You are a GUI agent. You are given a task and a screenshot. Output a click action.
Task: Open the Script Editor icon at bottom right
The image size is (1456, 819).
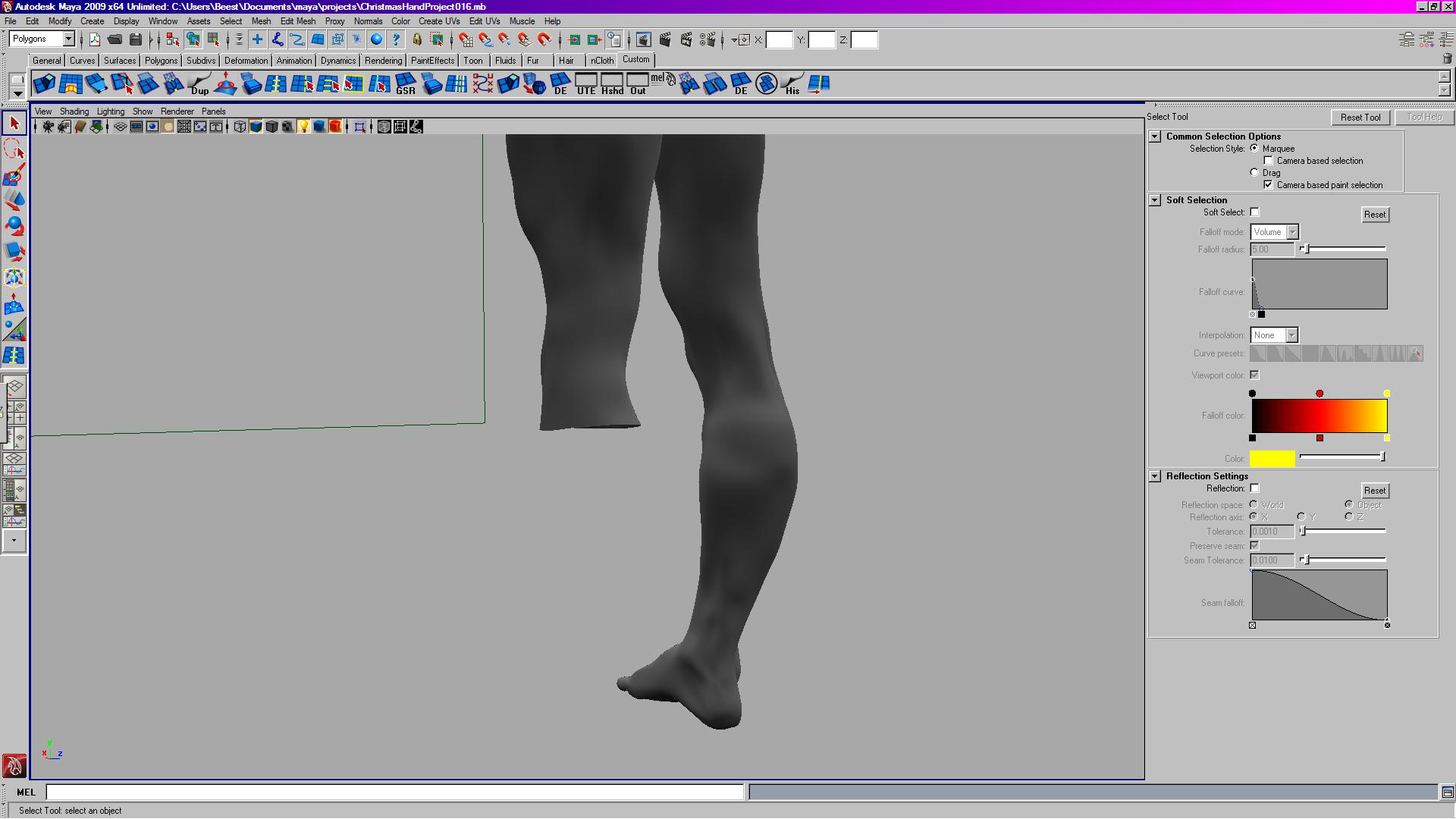pos(1447,792)
